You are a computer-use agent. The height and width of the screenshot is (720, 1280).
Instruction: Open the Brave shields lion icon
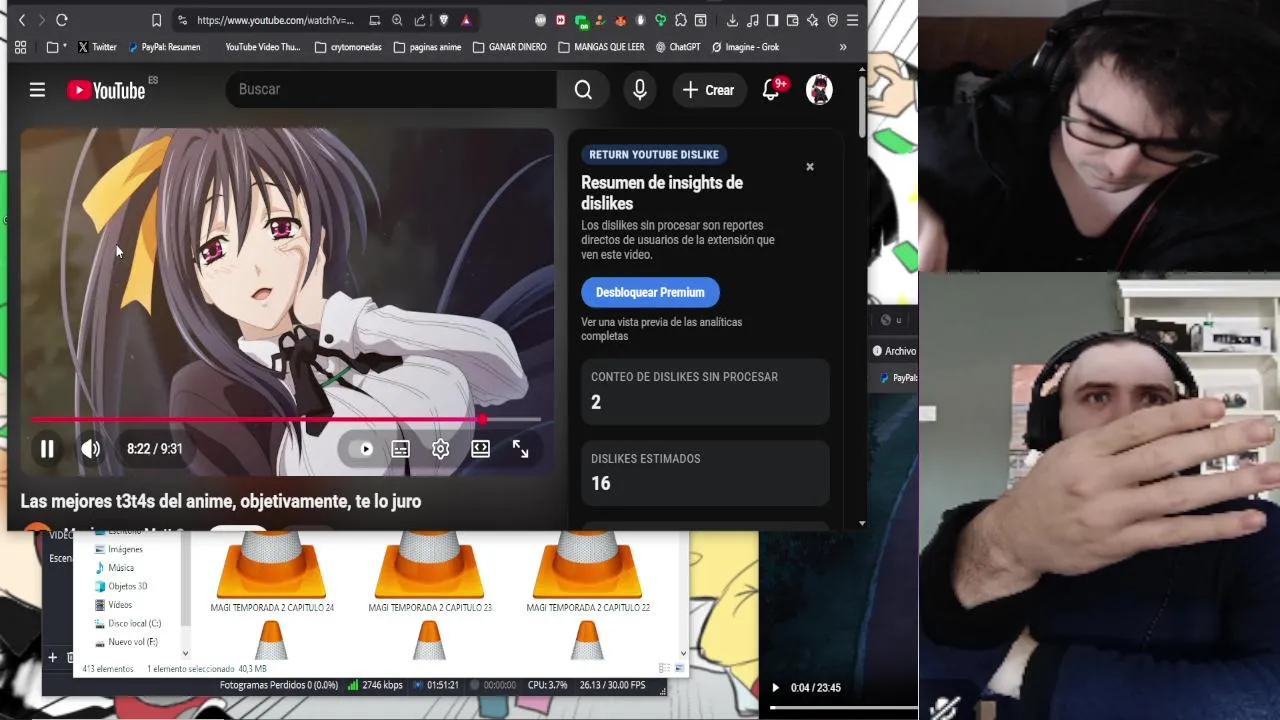(x=444, y=20)
